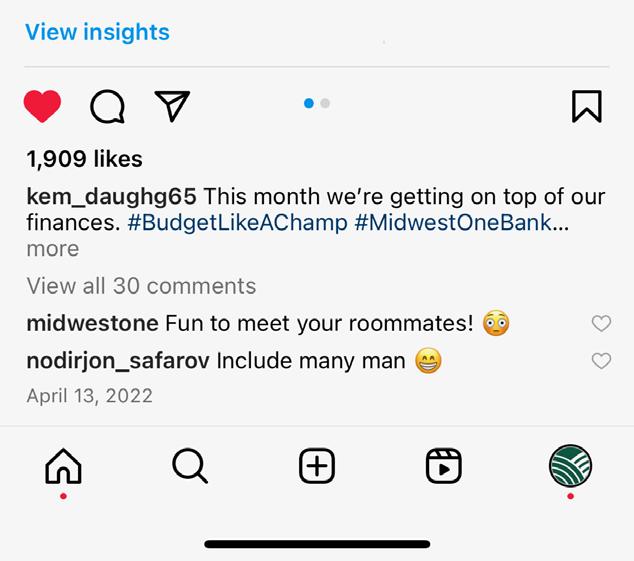
Task: Open profile tab with green avatar
Action: tap(570, 465)
